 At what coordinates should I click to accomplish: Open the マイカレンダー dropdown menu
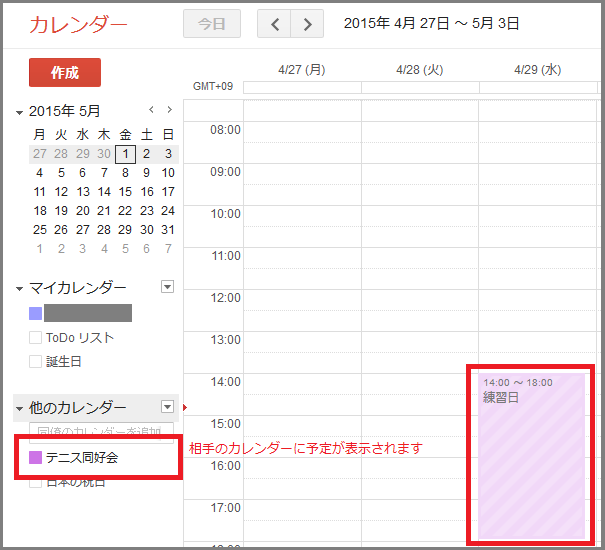click(x=167, y=287)
